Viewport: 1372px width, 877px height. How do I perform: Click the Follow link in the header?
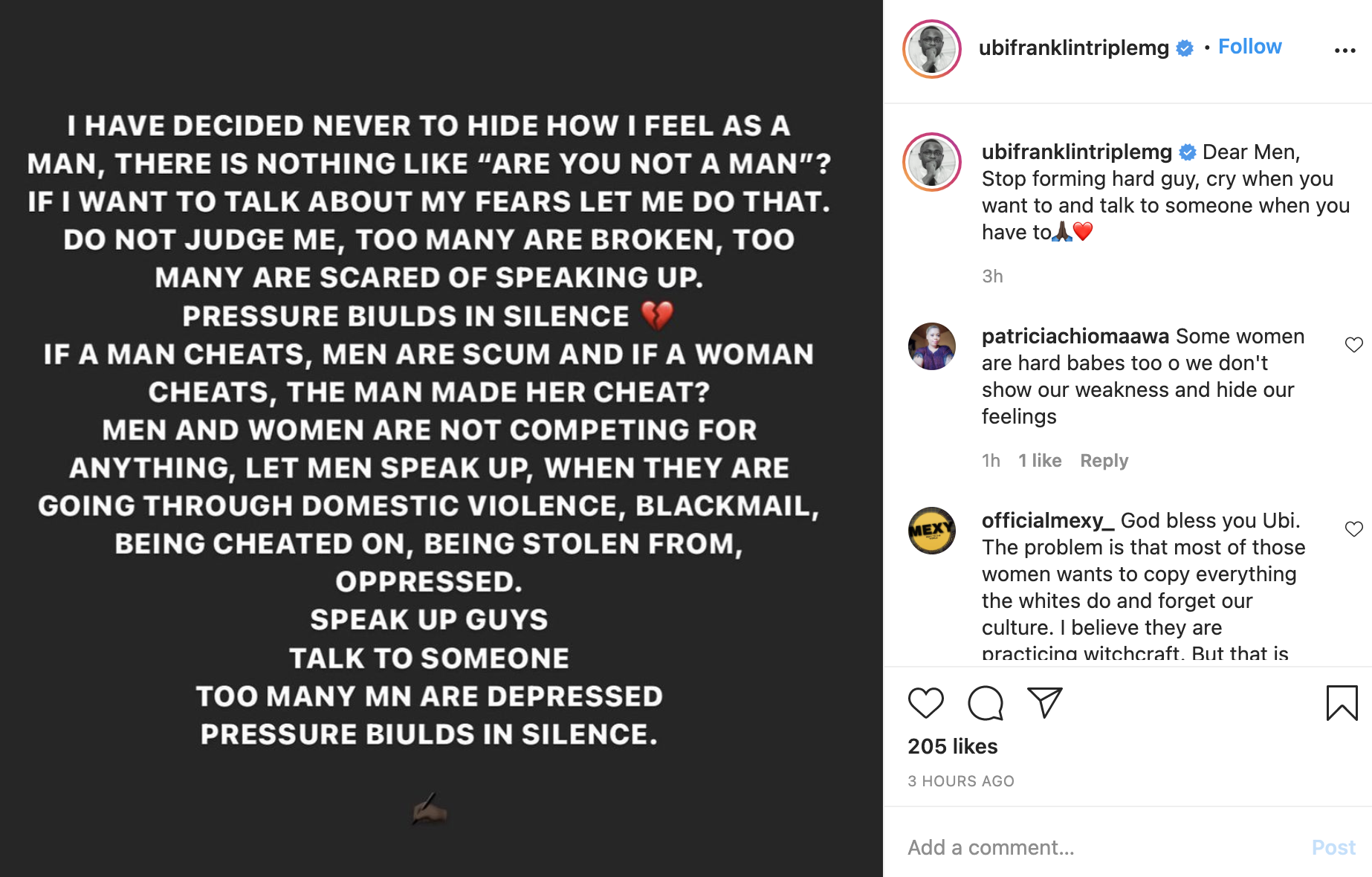pyautogui.click(x=1249, y=47)
